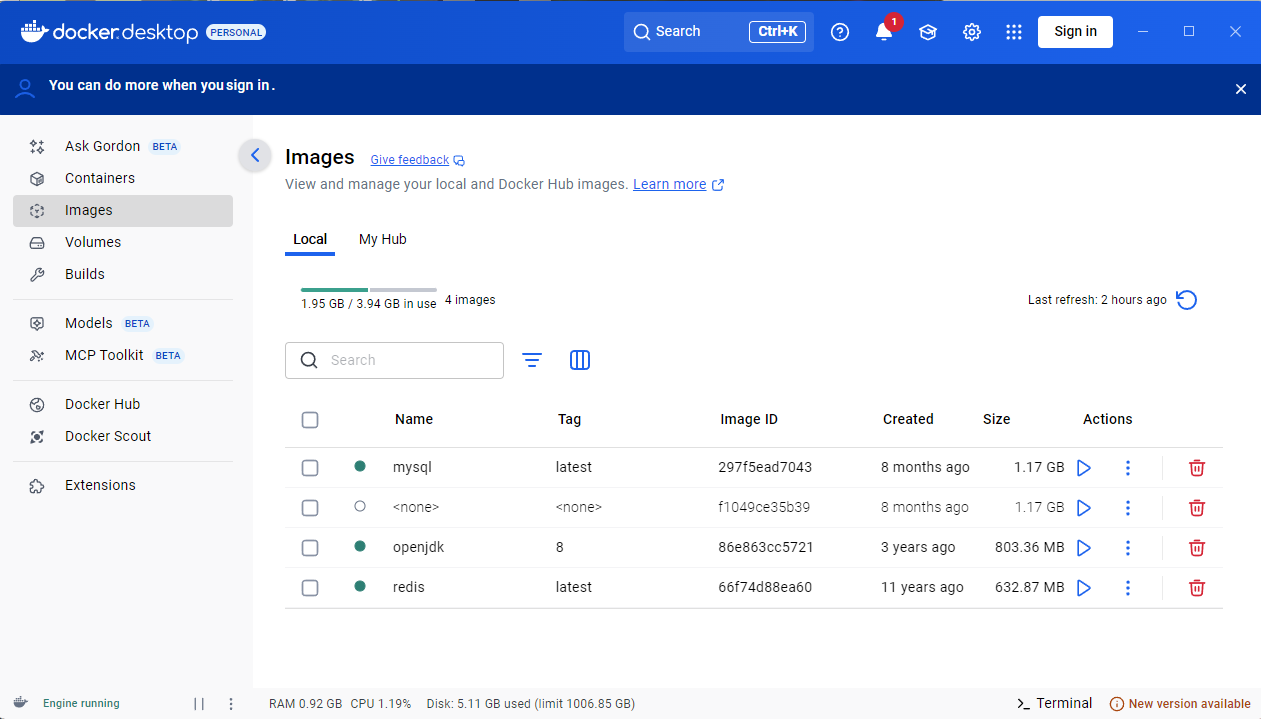Open more actions for <none> image
1261x719 pixels.
tap(1128, 507)
